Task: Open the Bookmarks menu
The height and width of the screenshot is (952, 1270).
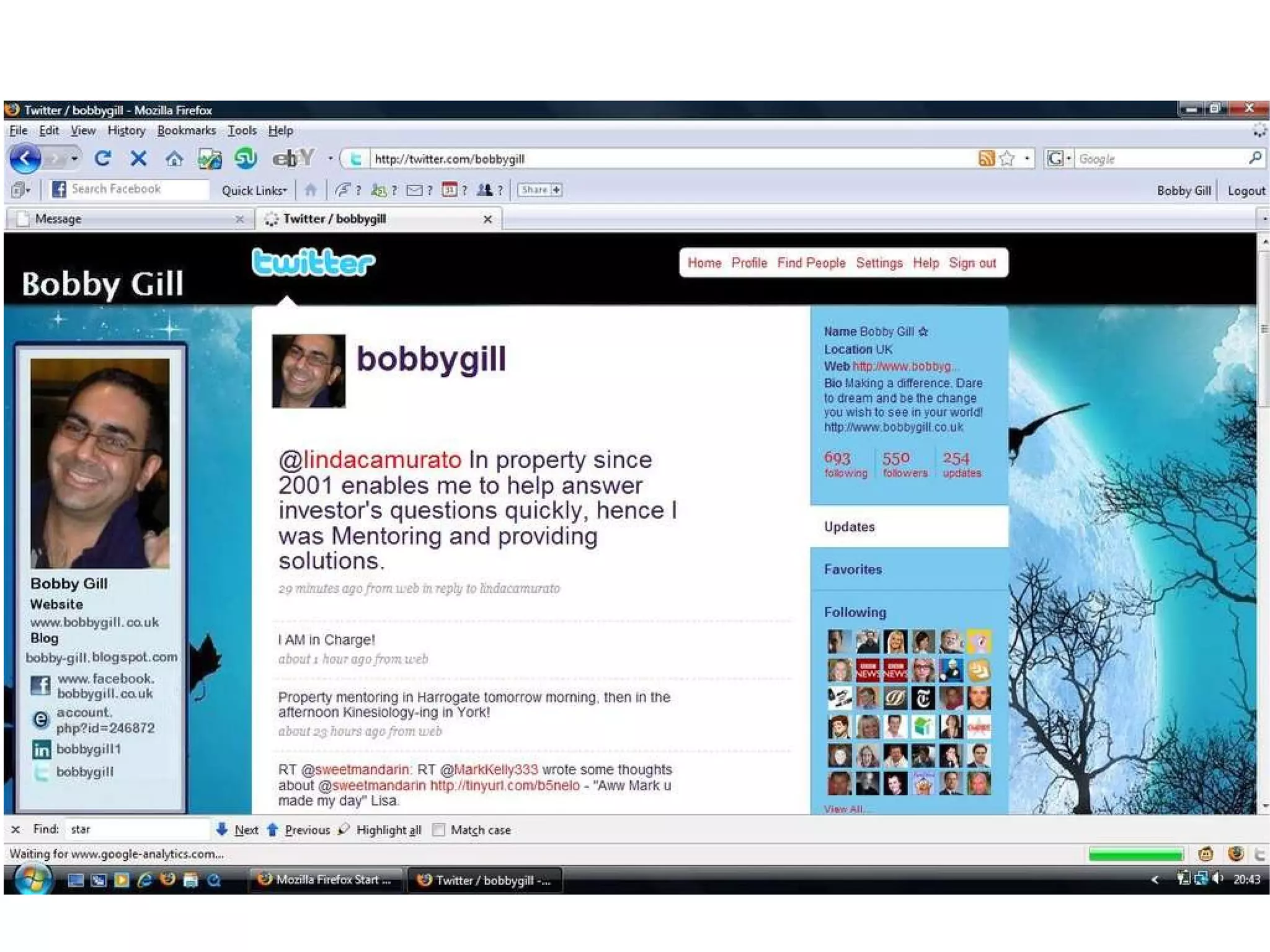Action: pyautogui.click(x=186, y=130)
